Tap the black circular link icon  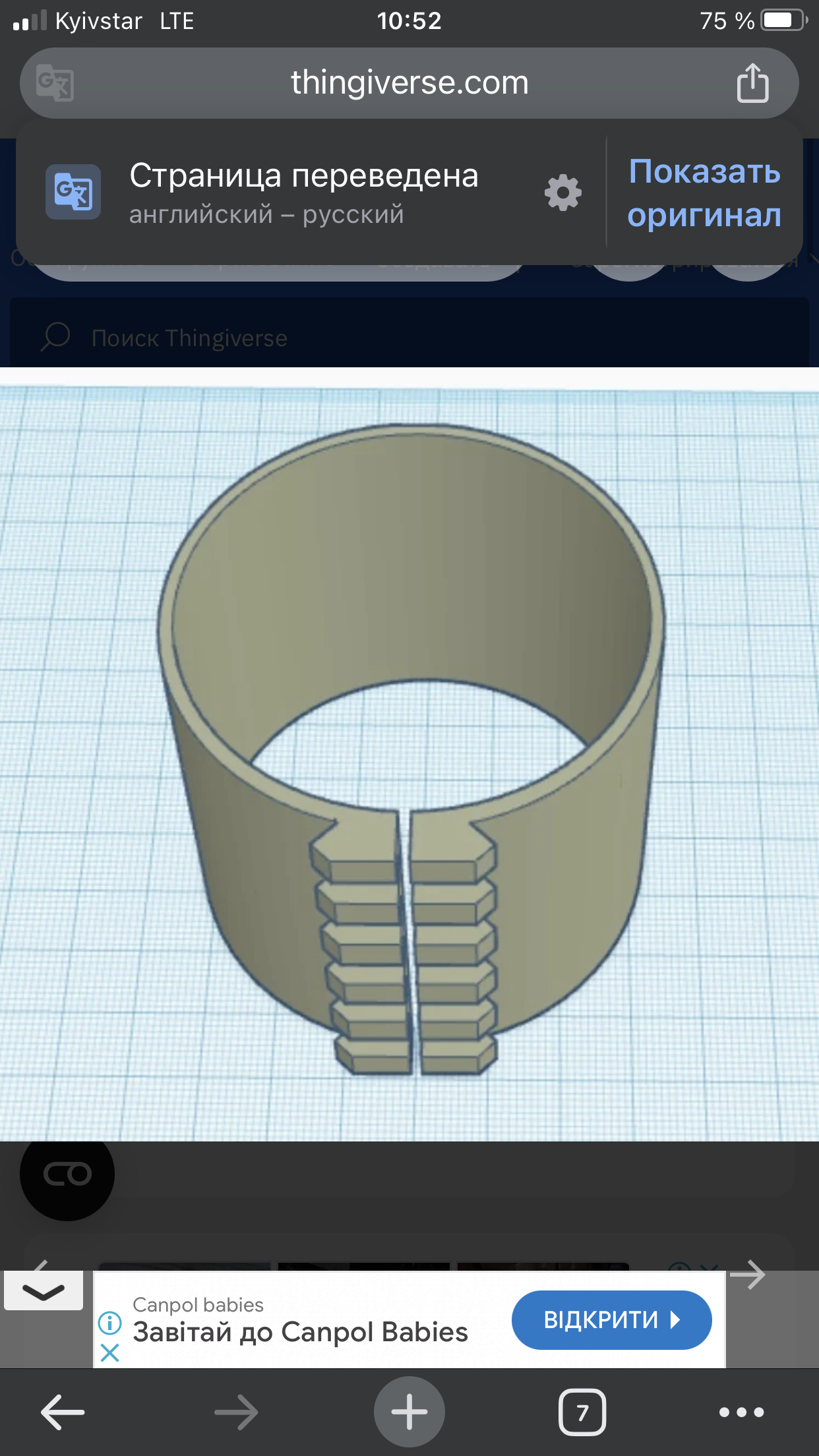[x=67, y=1174]
